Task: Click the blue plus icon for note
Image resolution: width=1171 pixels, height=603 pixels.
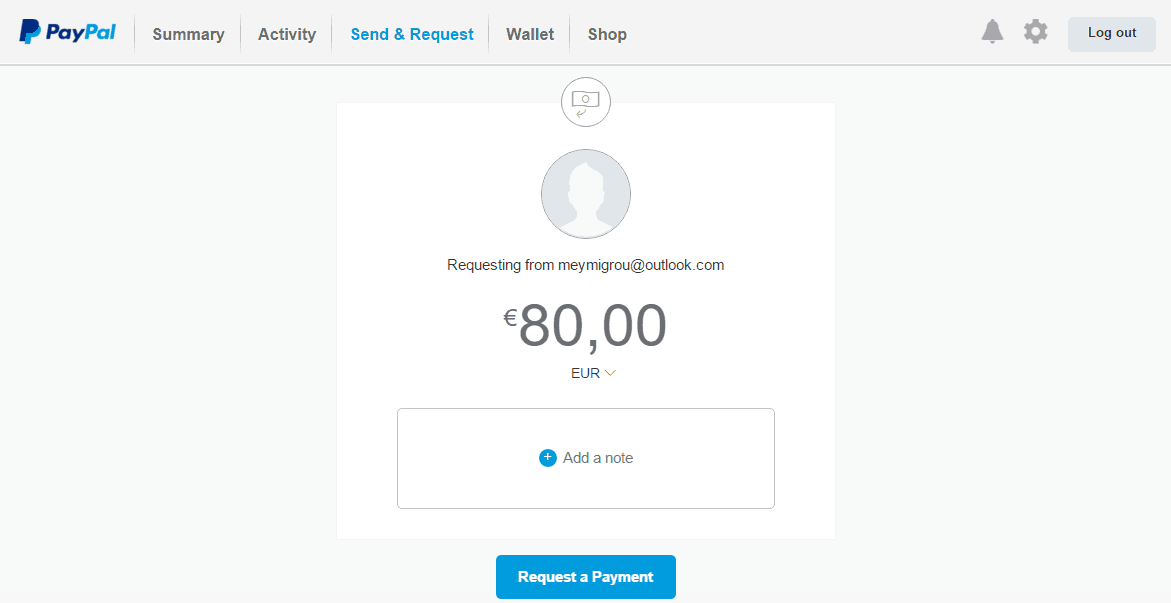Action: click(x=547, y=457)
